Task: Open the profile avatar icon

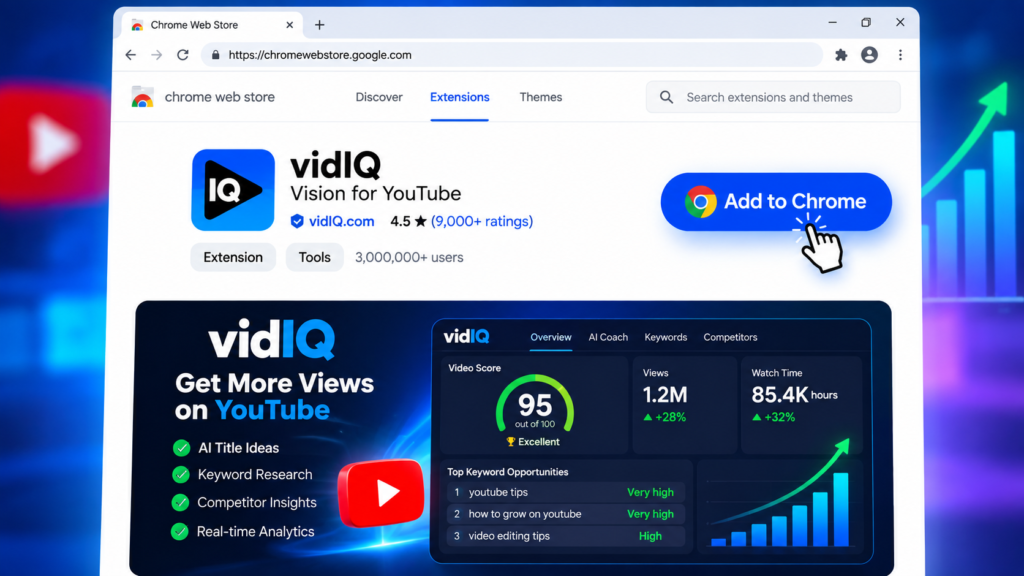Action: (869, 55)
